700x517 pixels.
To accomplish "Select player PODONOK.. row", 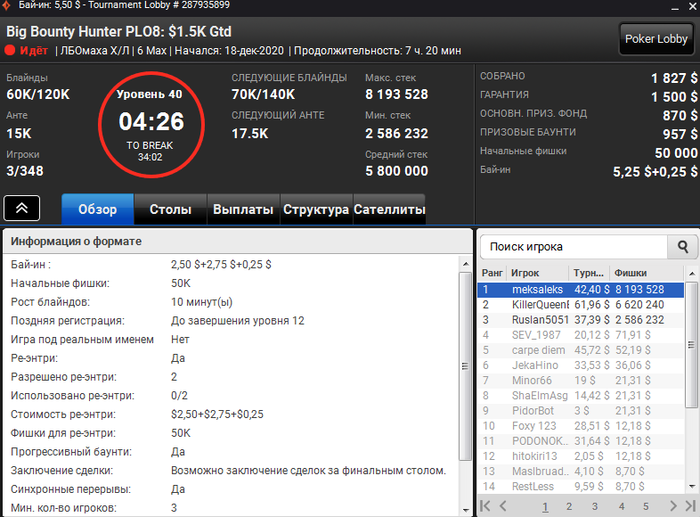I will coord(581,441).
